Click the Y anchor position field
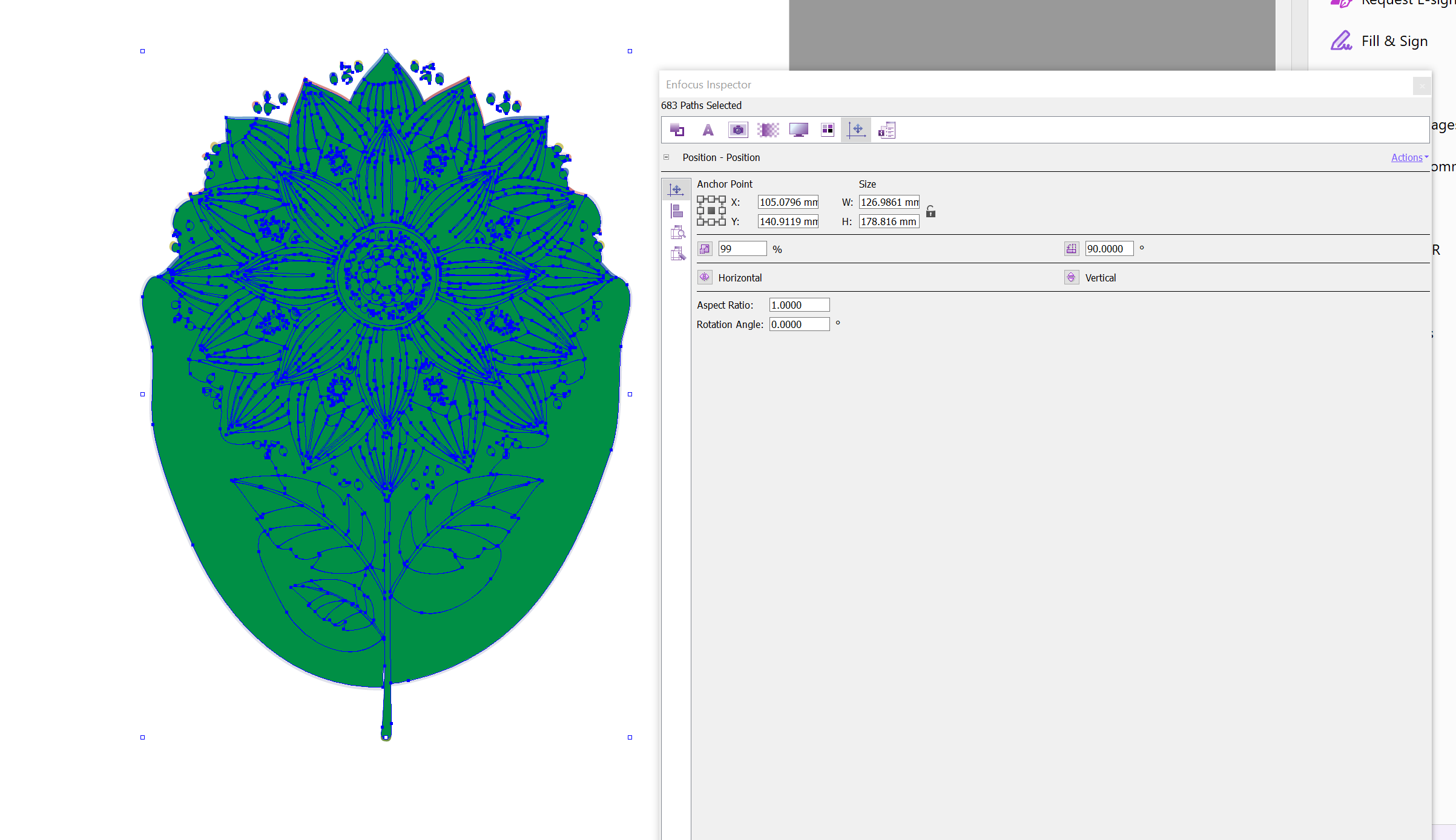Viewport: 1456px width, 840px height. [x=788, y=221]
